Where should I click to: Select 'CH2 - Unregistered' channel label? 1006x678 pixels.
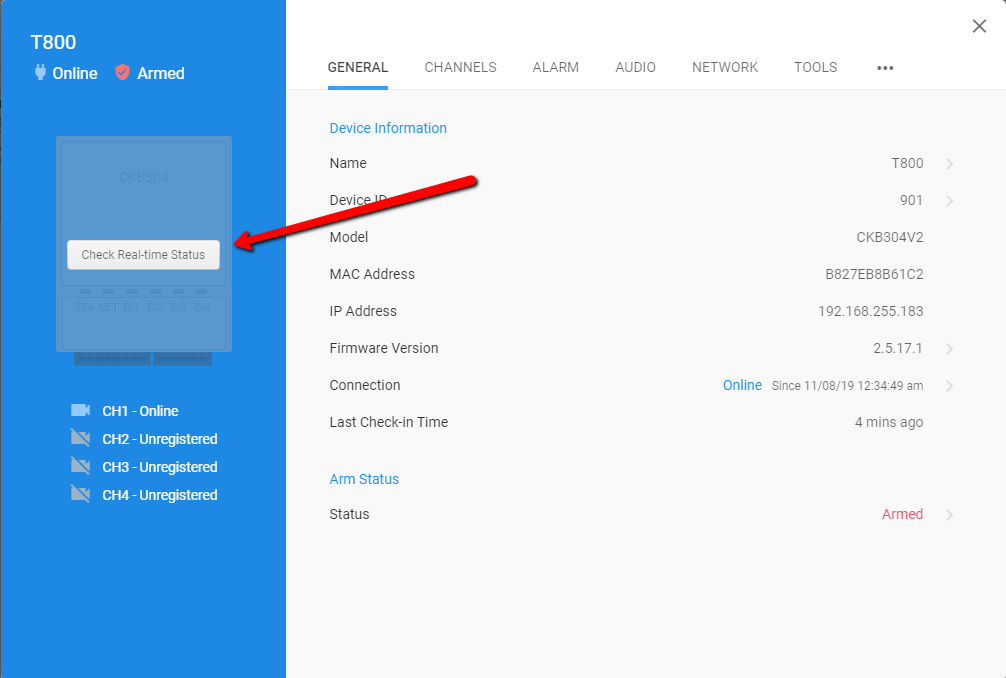click(x=160, y=439)
